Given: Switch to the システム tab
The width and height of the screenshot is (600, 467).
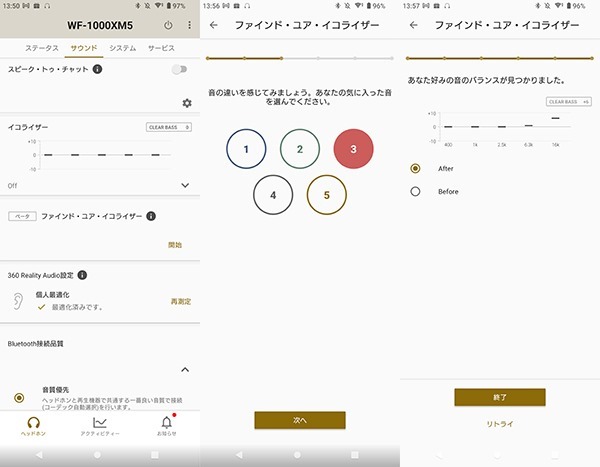Looking at the screenshot, I should (x=122, y=48).
